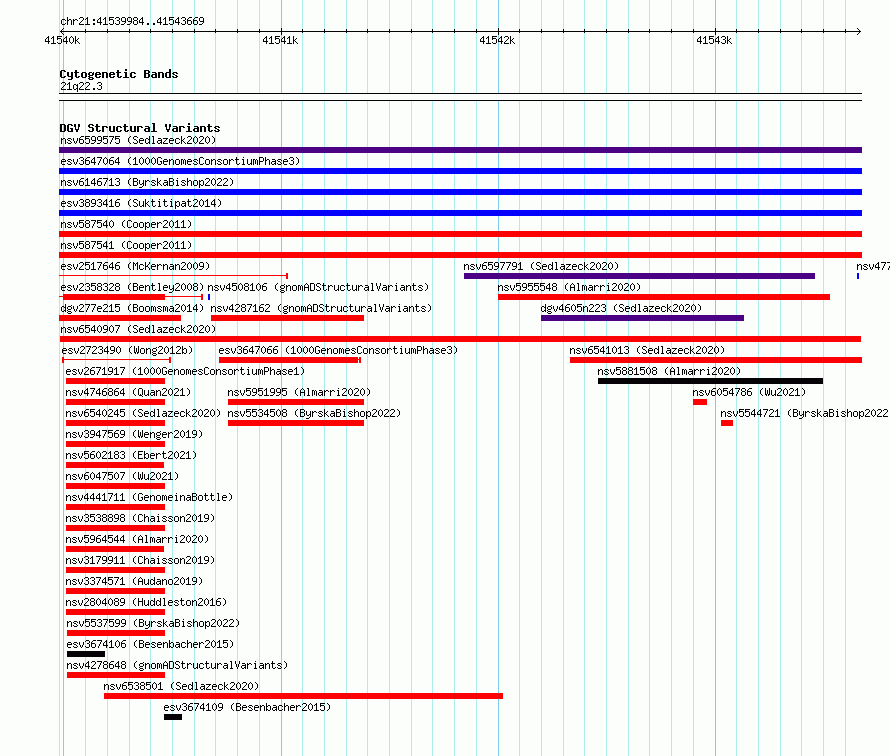The image size is (890, 756).
Task: Click the DGV Structural Variants track title
Action: tap(140, 128)
